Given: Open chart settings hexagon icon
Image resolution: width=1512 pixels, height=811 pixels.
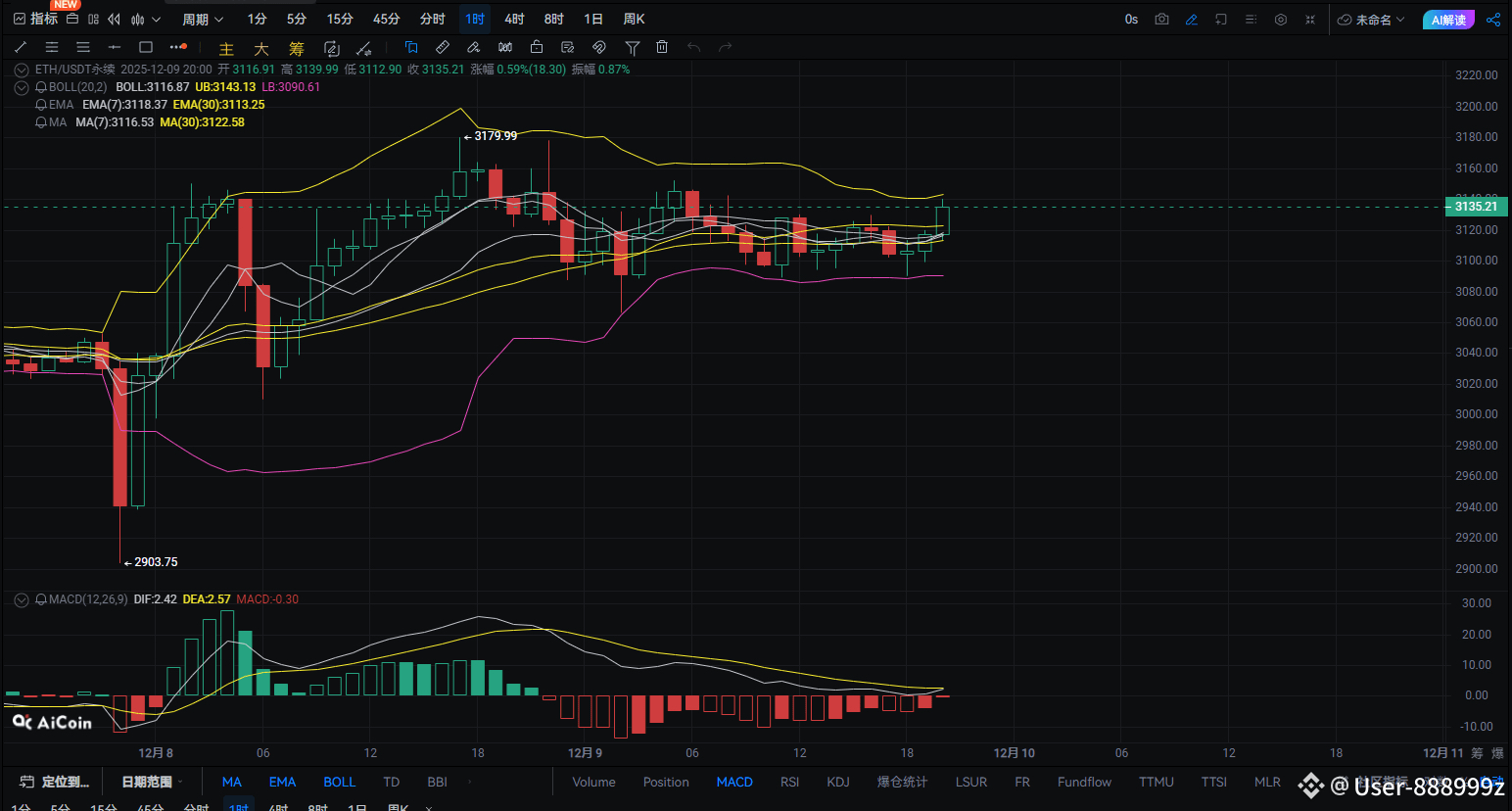Looking at the screenshot, I should pos(1281,20).
